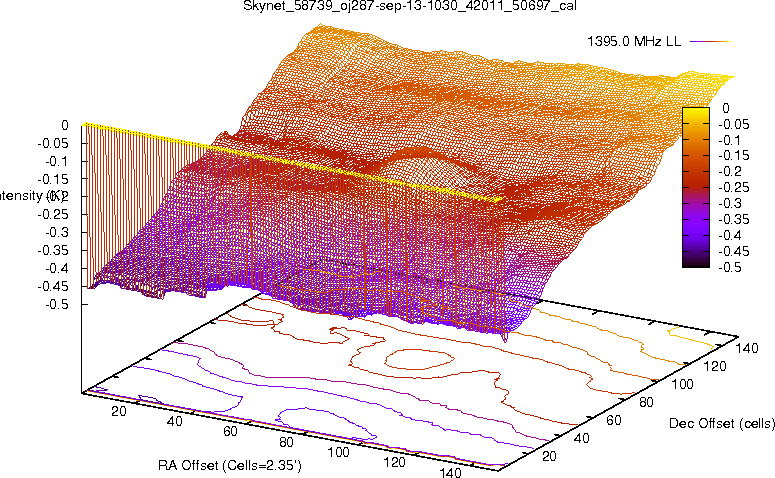Click the -0.15 color bar label
The image size is (775, 478).
point(734,156)
